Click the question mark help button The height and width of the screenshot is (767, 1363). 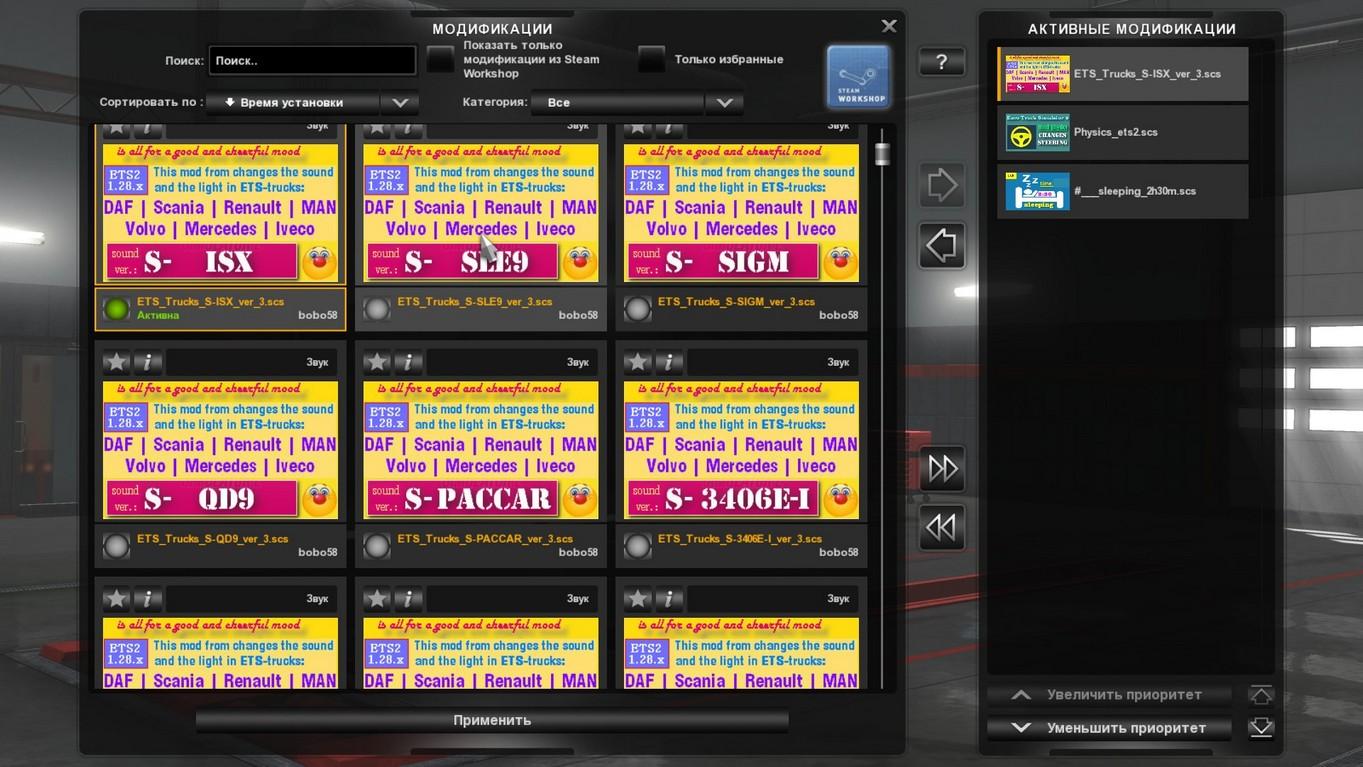tap(941, 62)
